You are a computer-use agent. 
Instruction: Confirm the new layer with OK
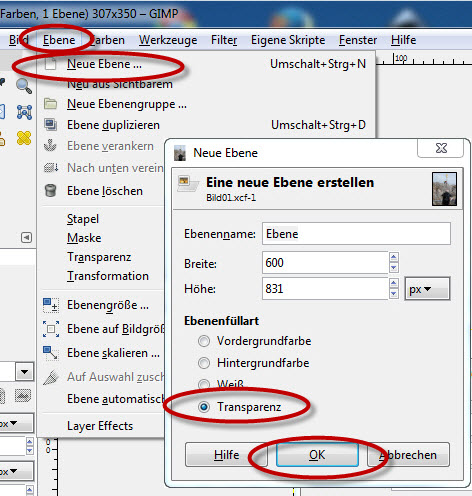point(317,455)
